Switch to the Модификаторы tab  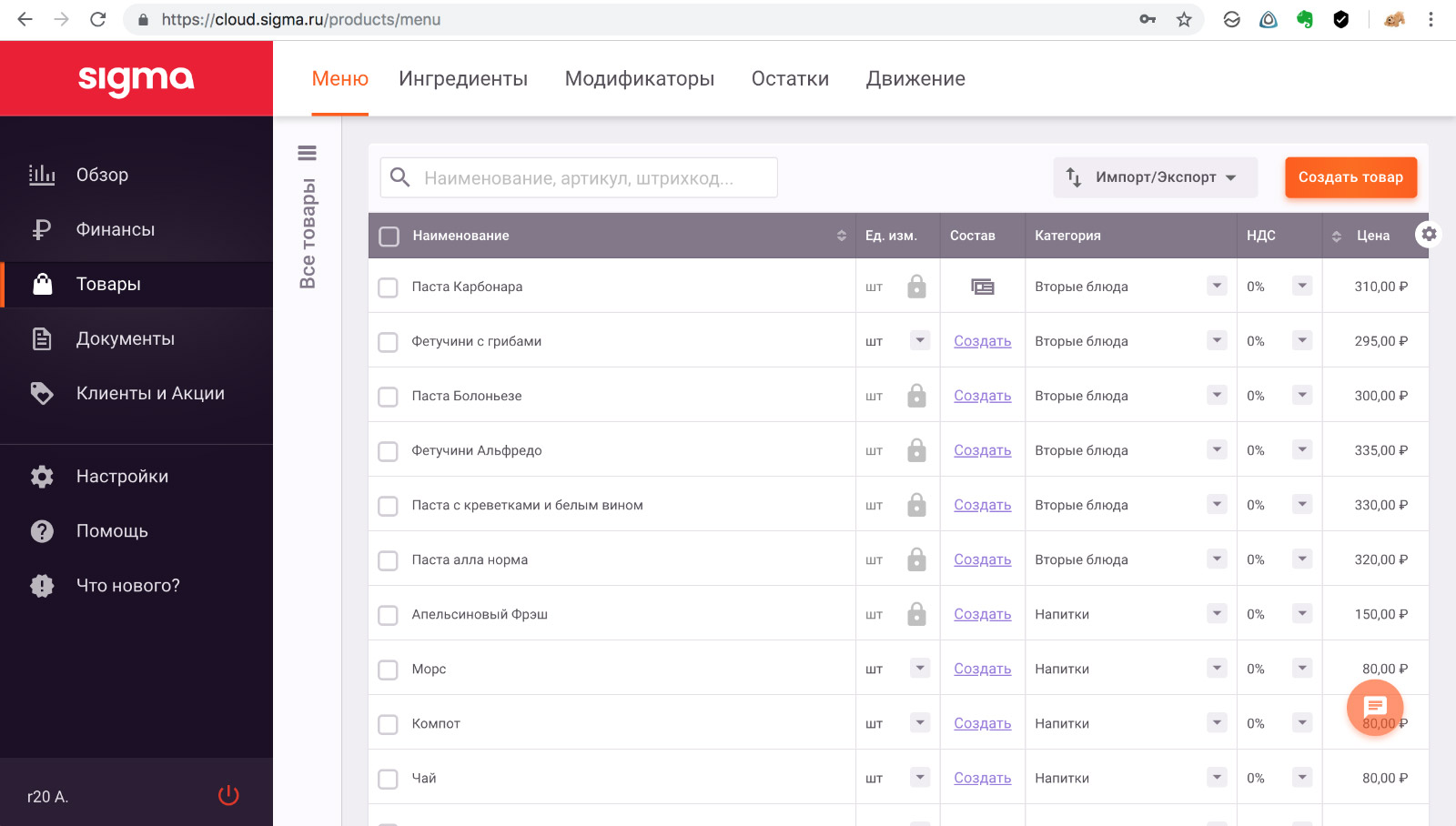640,78
